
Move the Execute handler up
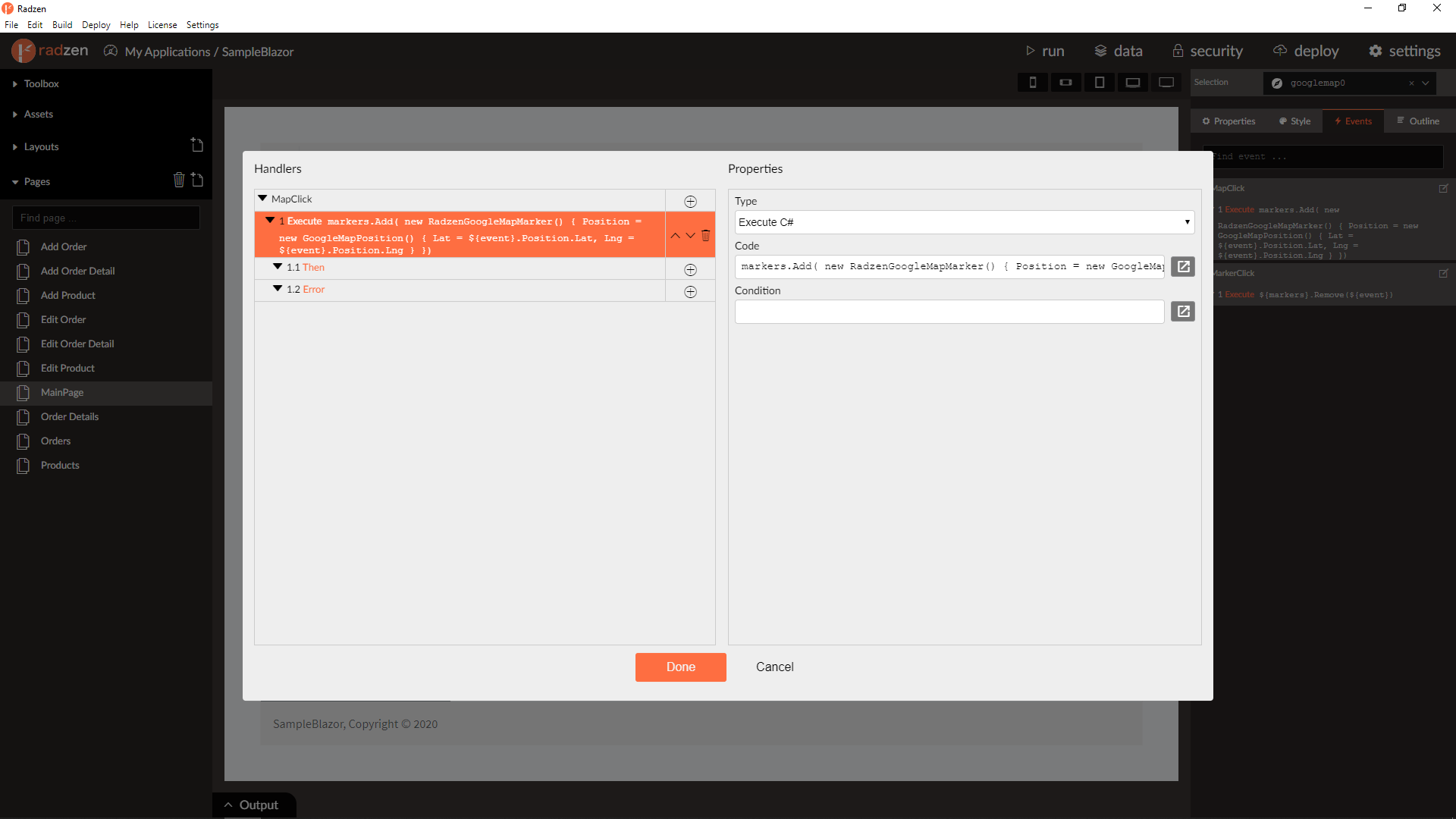click(x=675, y=235)
